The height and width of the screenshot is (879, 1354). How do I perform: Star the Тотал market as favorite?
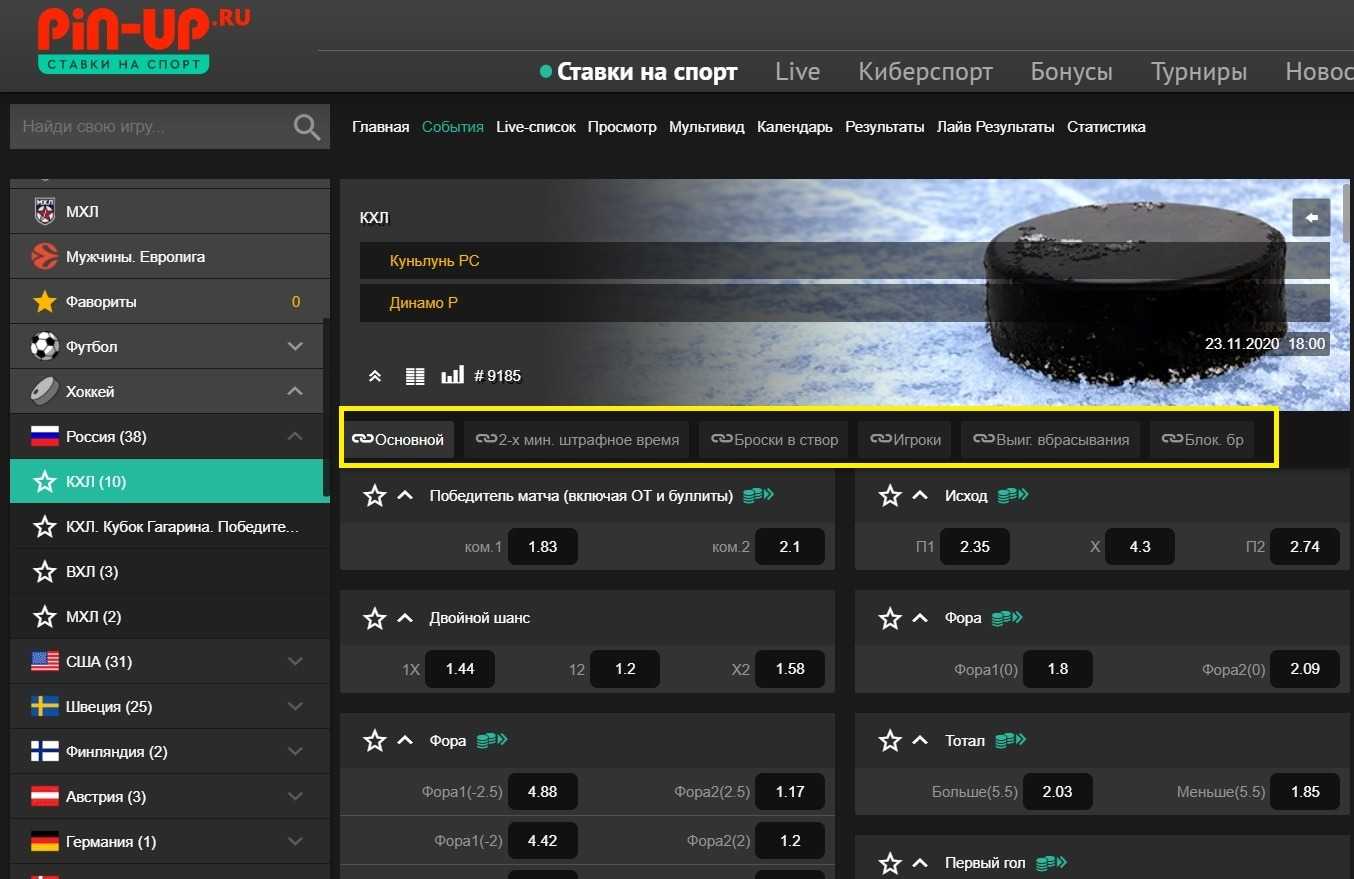(890, 741)
